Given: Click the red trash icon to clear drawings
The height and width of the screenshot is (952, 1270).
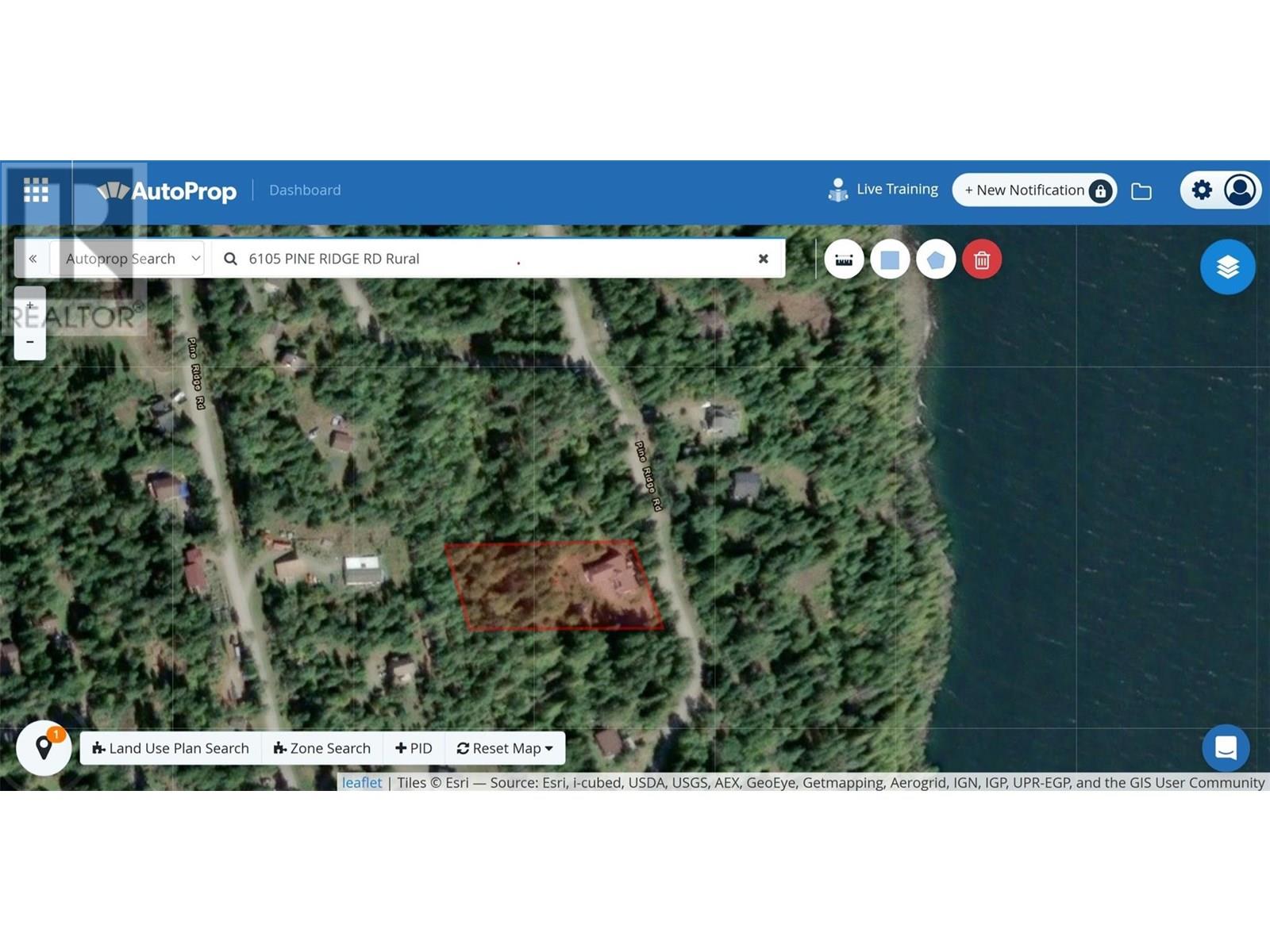Looking at the screenshot, I should (982, 259).
